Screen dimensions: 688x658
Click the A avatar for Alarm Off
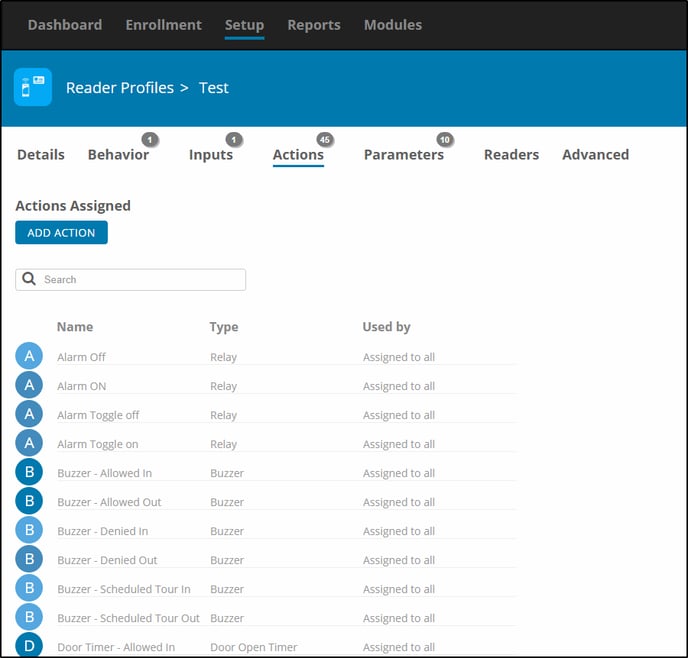click(29, 356)
